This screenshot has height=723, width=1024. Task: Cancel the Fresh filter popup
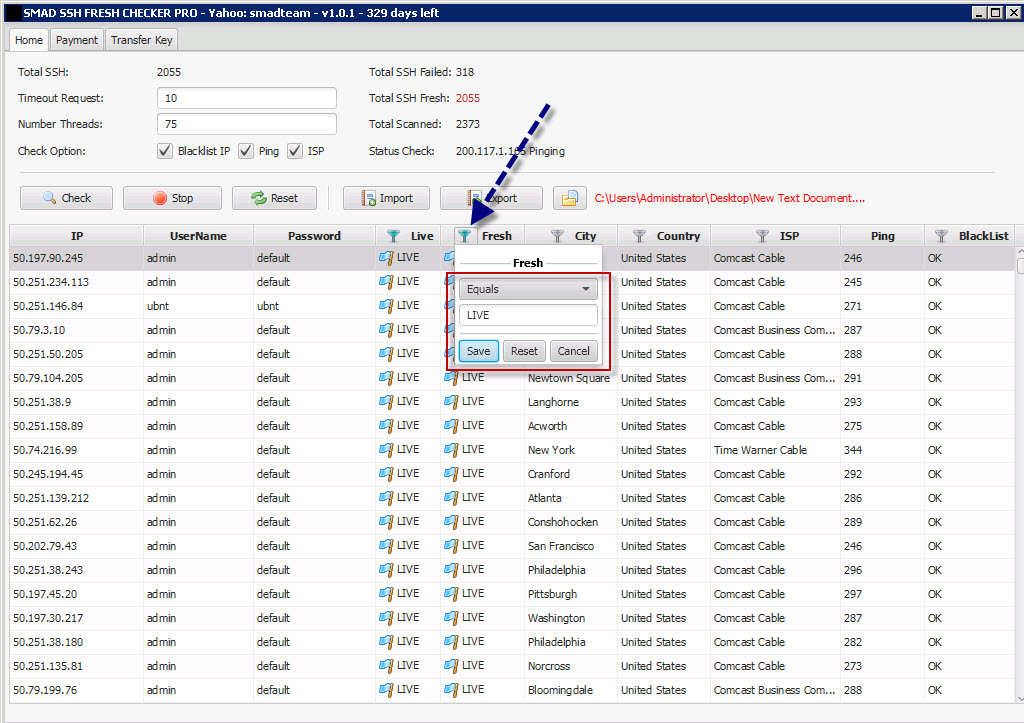coord(573,351)
